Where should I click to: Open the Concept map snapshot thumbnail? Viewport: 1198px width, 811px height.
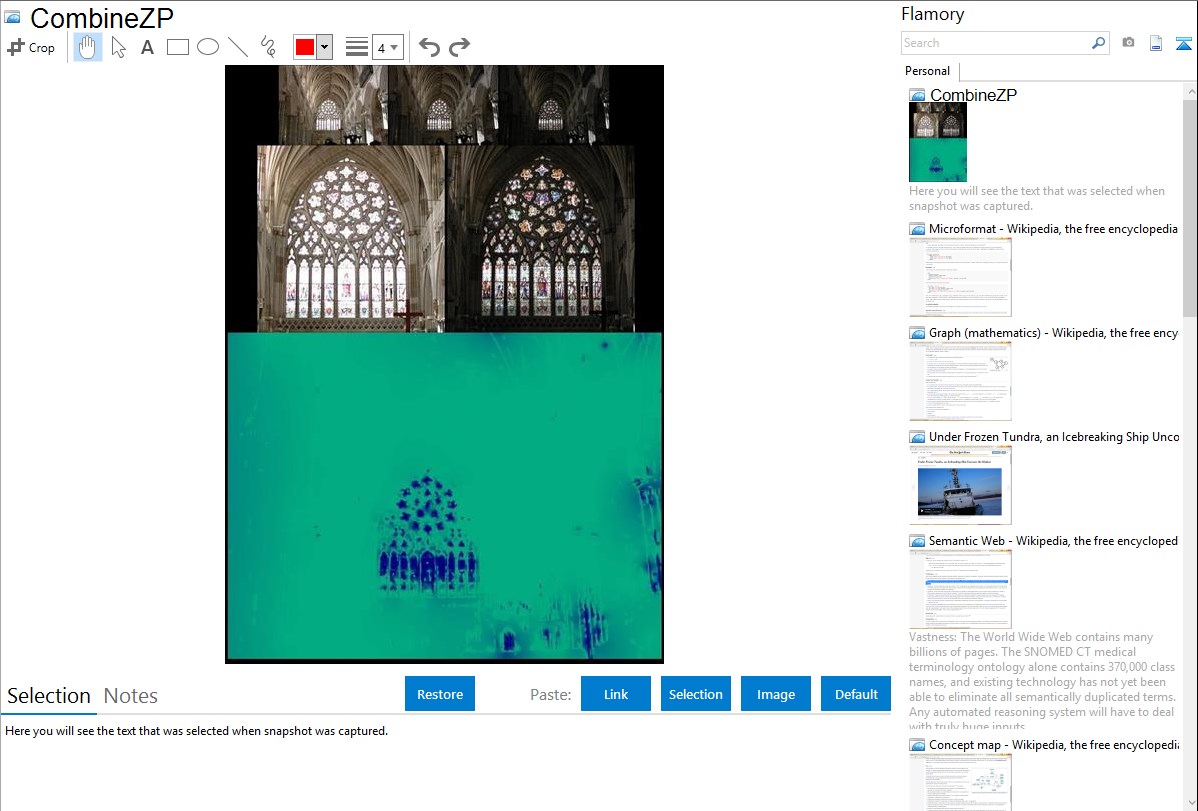[960, 782]
